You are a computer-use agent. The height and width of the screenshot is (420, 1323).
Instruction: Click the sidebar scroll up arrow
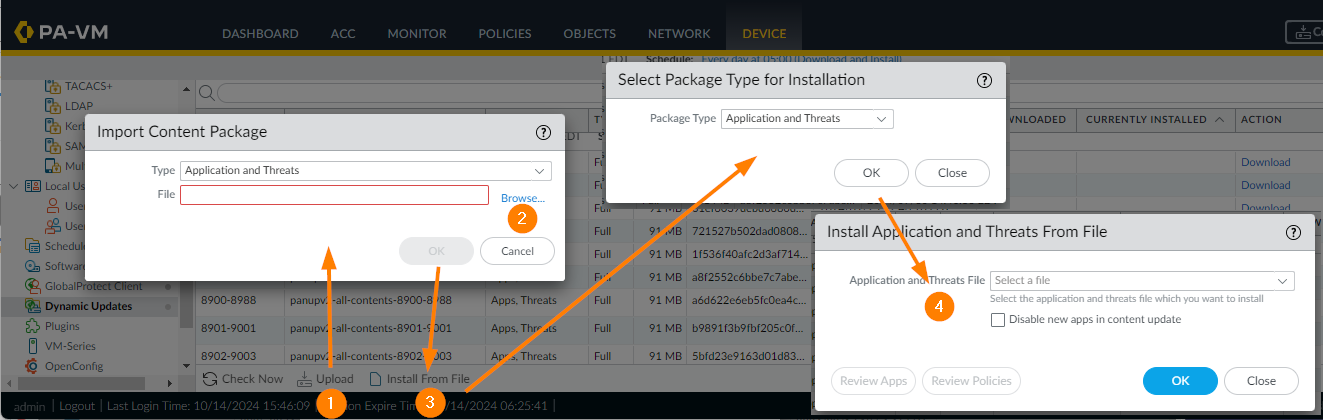click(186, 88)
